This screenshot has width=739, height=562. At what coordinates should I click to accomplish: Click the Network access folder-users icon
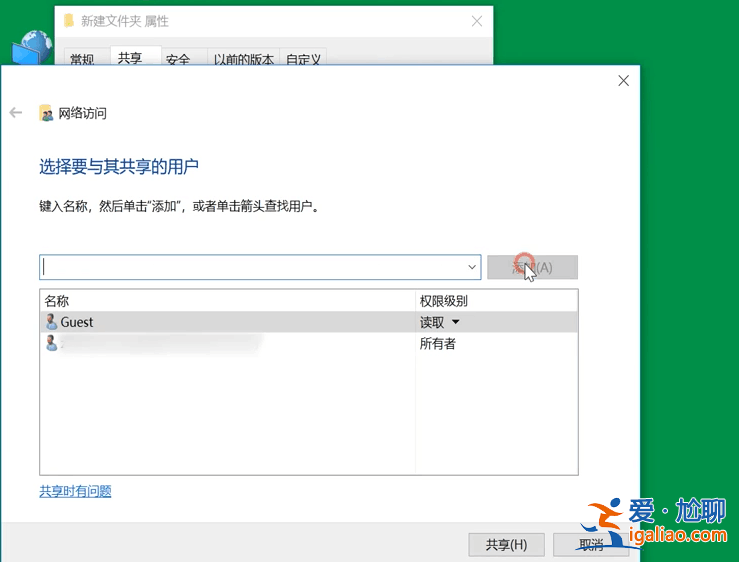(46, 113)
